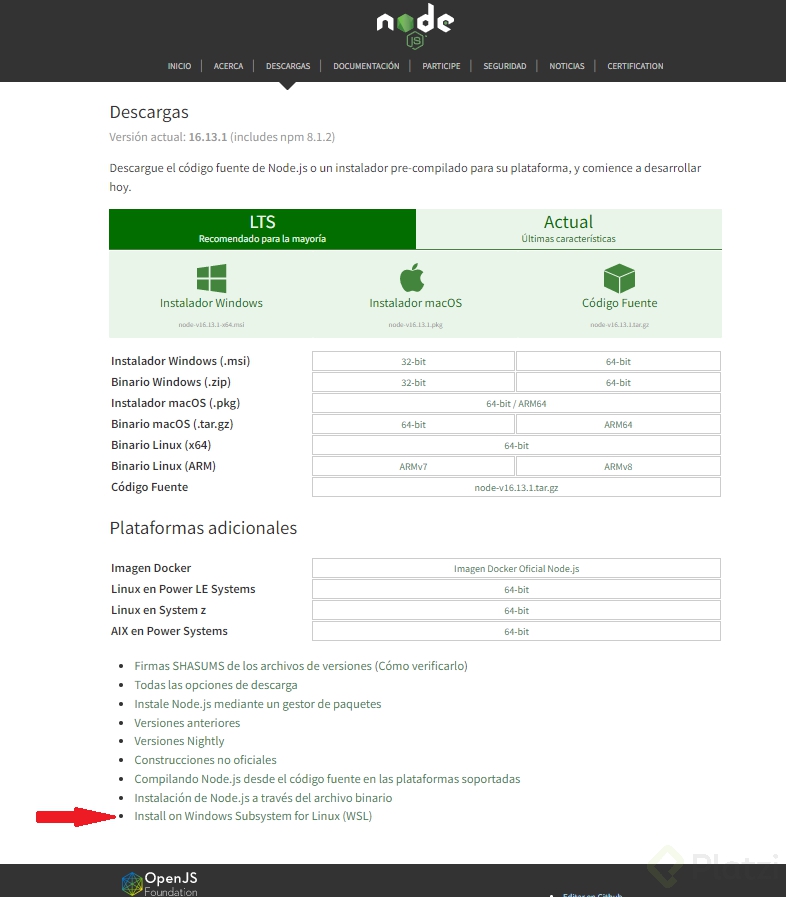Switch to the LTS tab

(x=263, y=229)
